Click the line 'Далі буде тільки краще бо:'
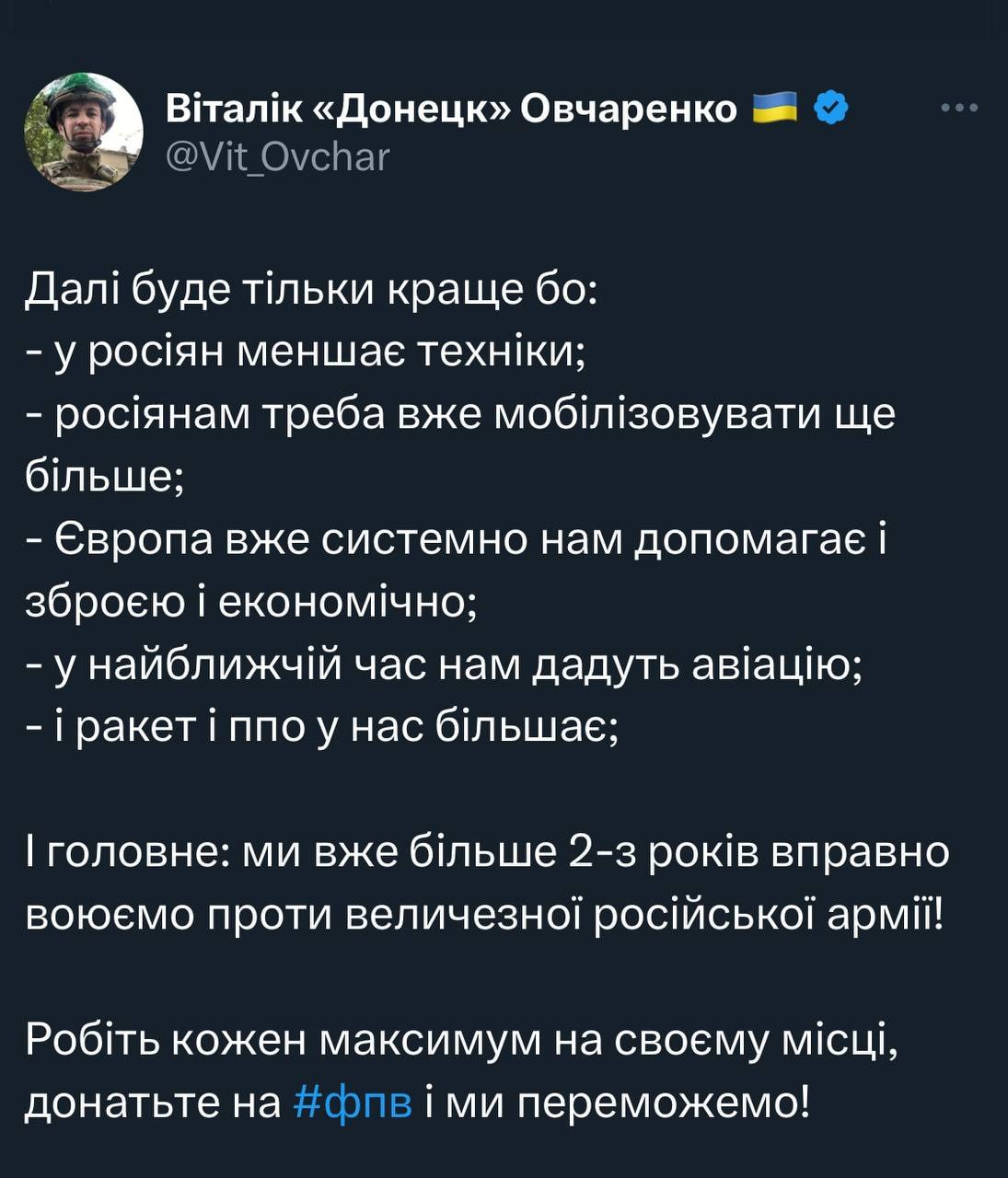Image resolution: width=1008 pixels, height=1178 pixels. 311,290
